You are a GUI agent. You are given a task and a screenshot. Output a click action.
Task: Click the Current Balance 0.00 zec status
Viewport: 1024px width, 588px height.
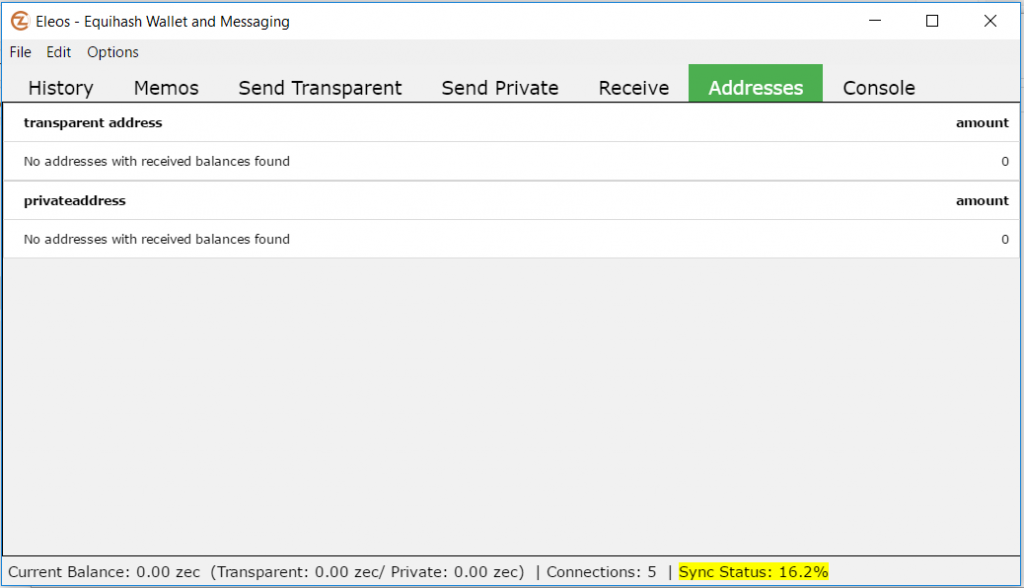(x=104, y=572)
